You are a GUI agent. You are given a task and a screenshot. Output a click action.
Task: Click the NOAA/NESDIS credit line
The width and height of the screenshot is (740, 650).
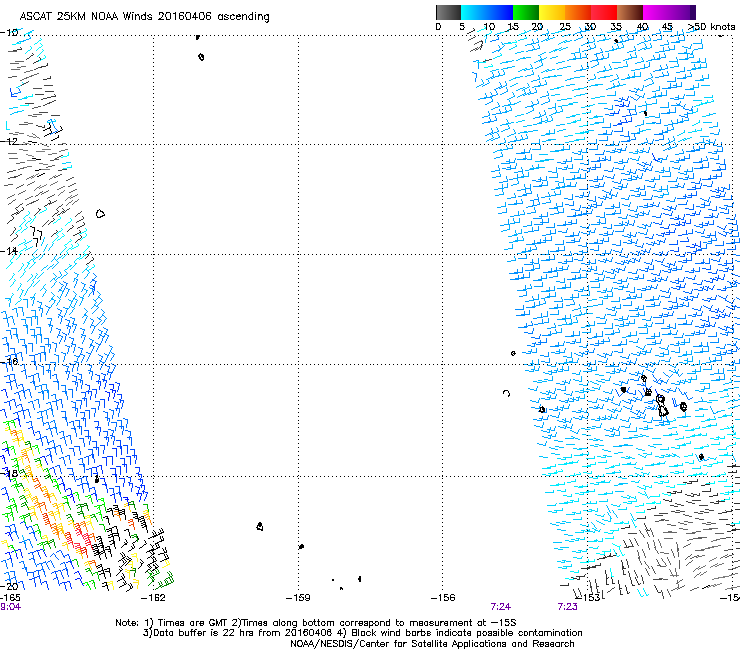click(432, 644)
